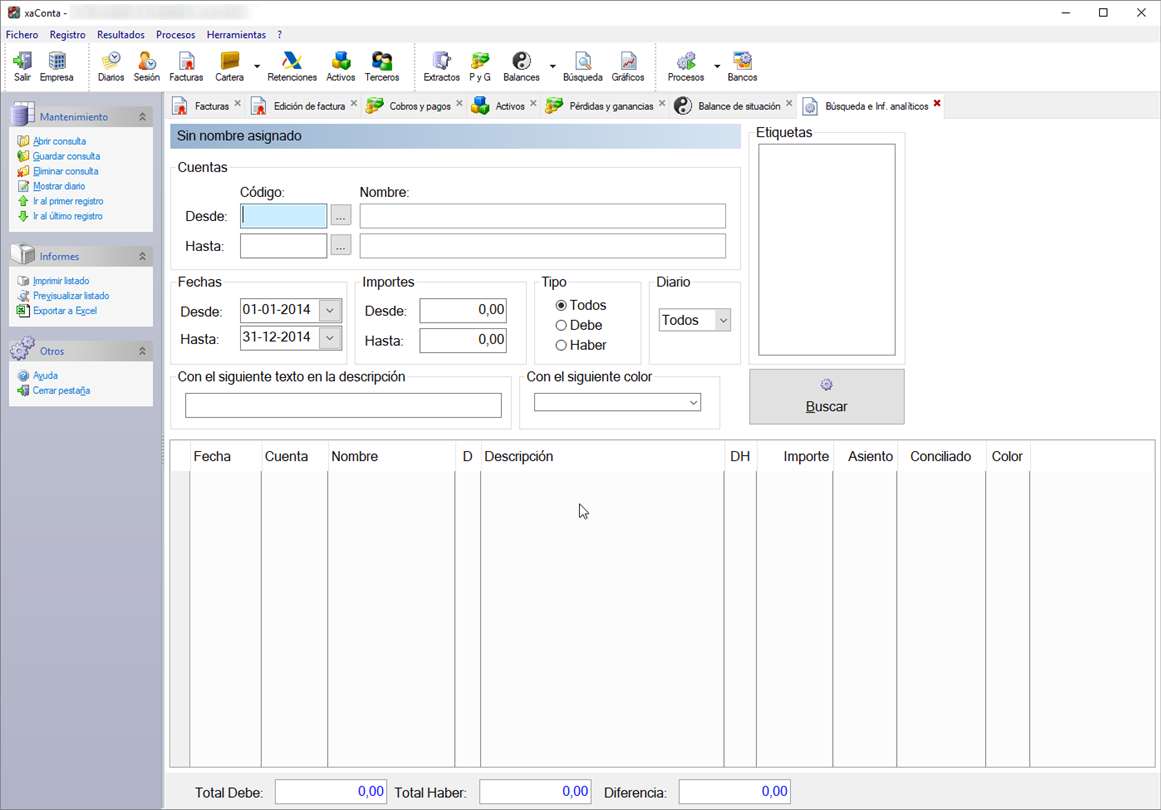Open the Procesos menu in menu bar
The height and width of the screenshot is (810, 1161).
175,35
